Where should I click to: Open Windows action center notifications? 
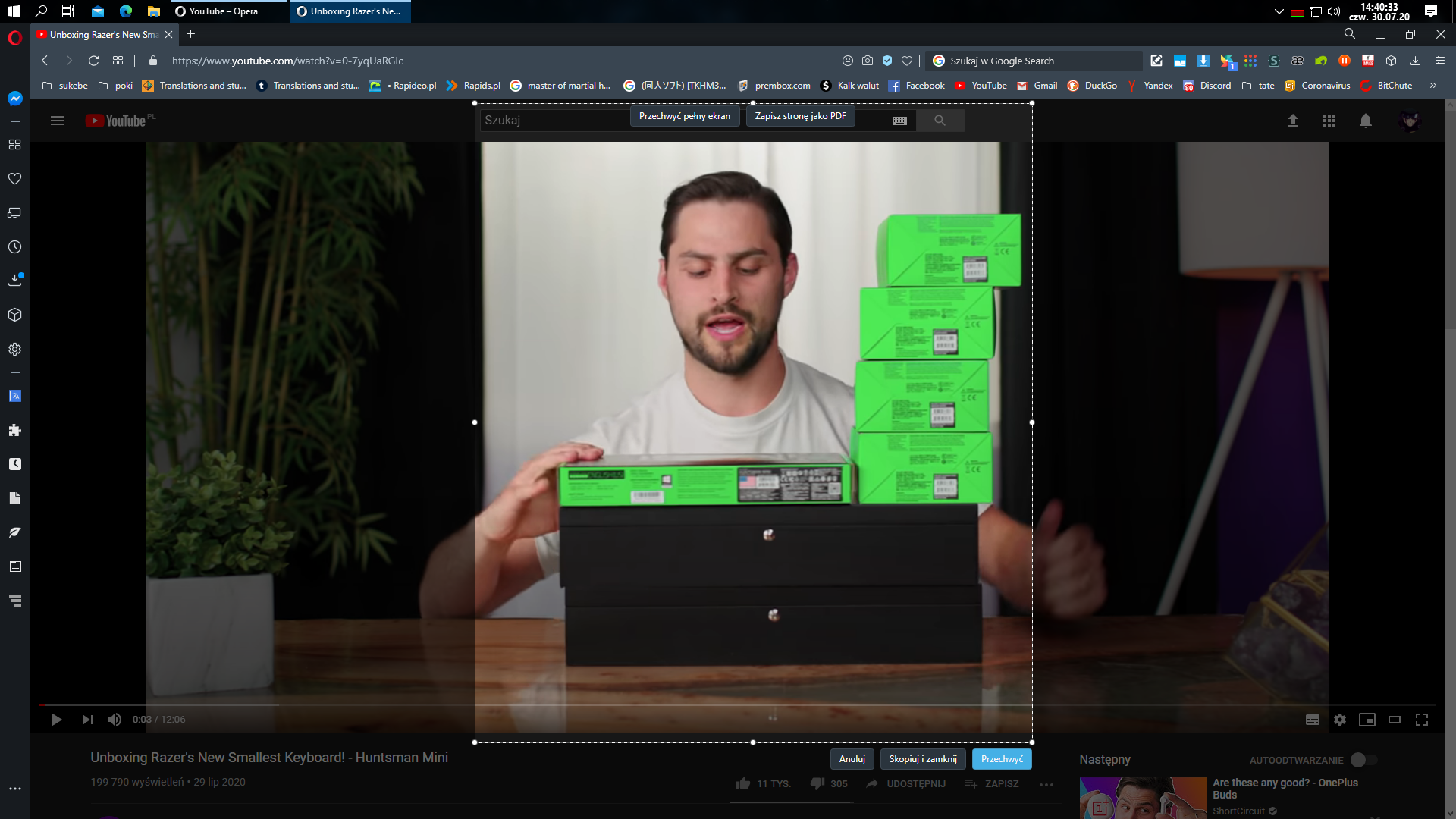[x=1431, y=11]
